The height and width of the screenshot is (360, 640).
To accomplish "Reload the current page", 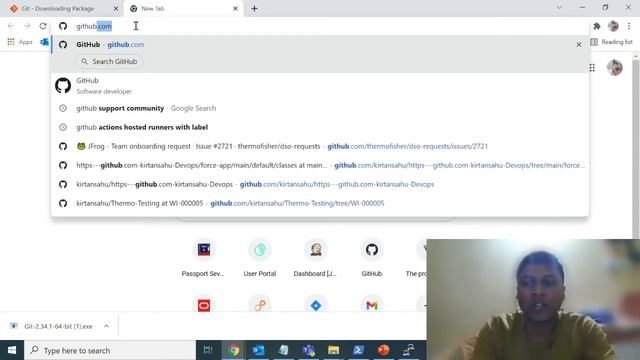I will [x=43, y=26].
